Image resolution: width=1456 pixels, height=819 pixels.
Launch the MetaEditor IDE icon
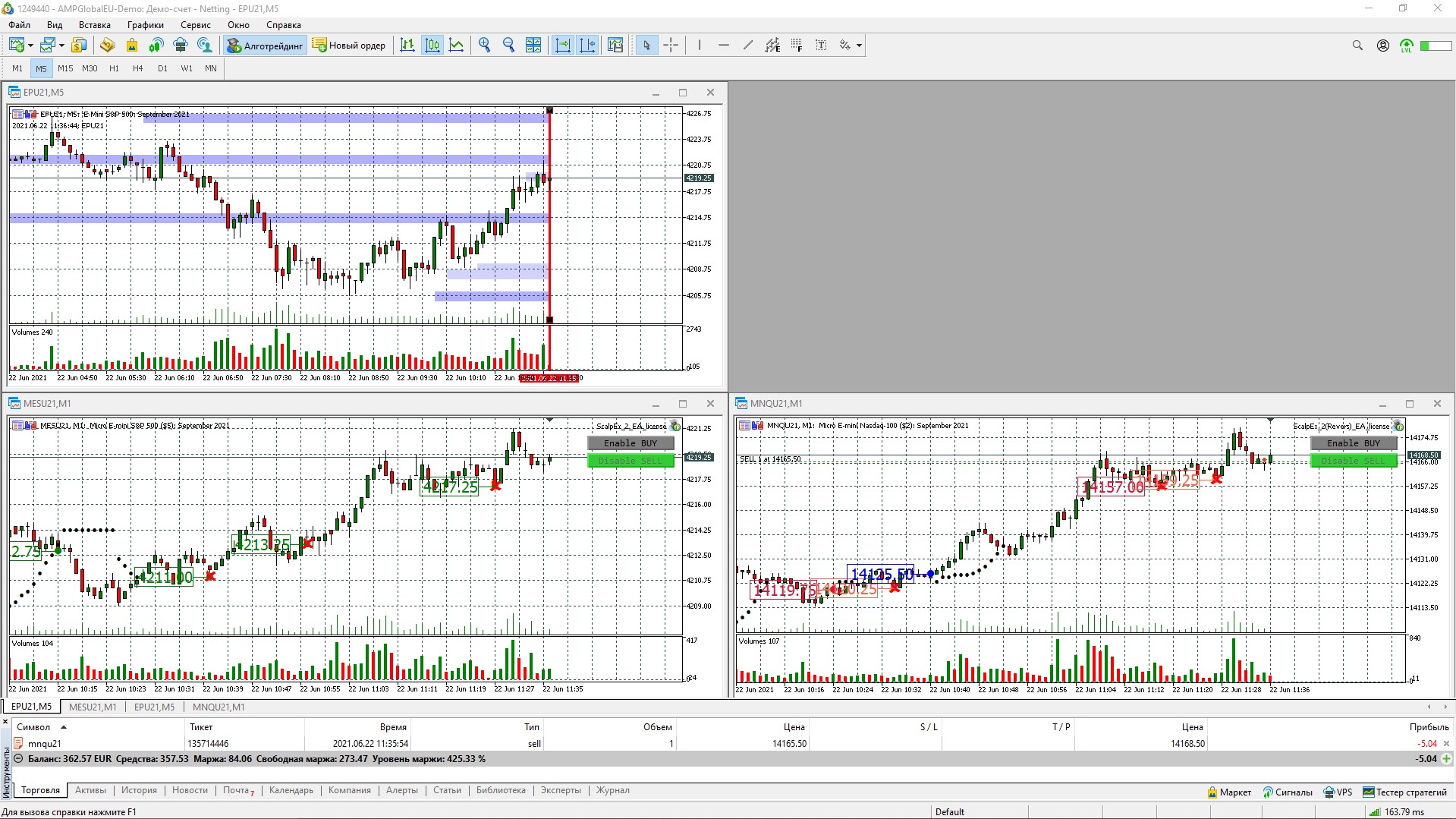click(x=107, y=46)
